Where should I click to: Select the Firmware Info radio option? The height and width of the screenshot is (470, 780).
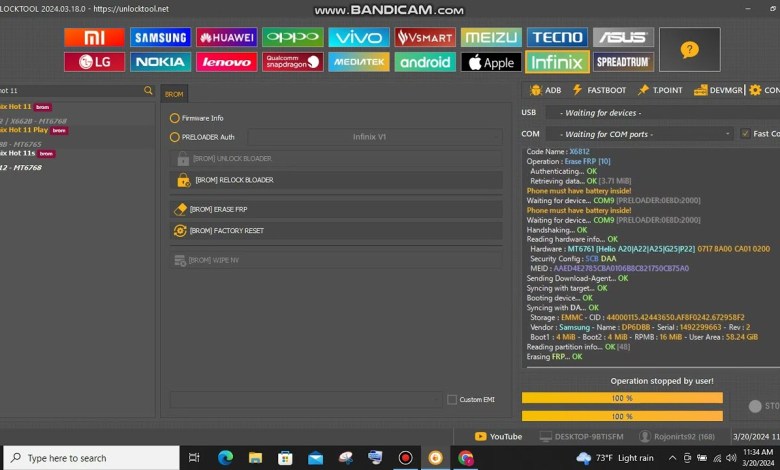point(175,118)
